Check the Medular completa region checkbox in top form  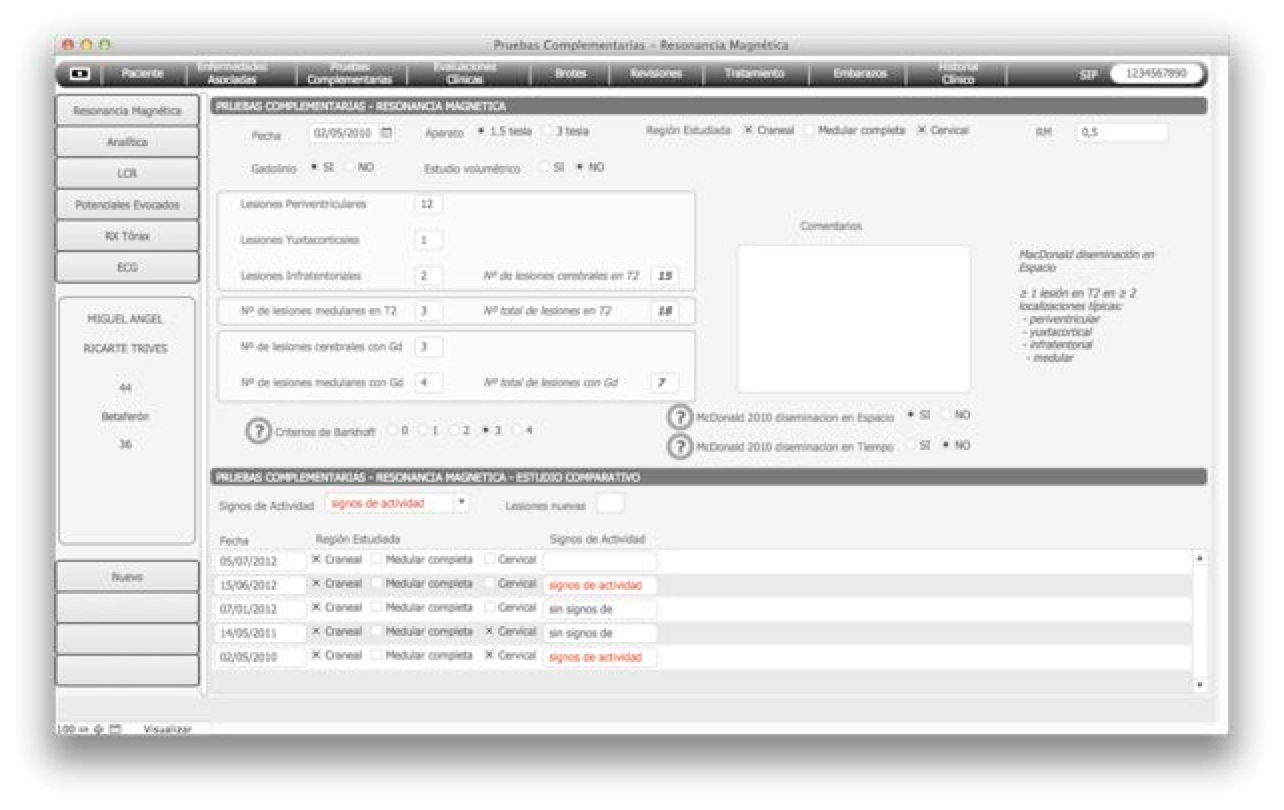tap(811, 131)
